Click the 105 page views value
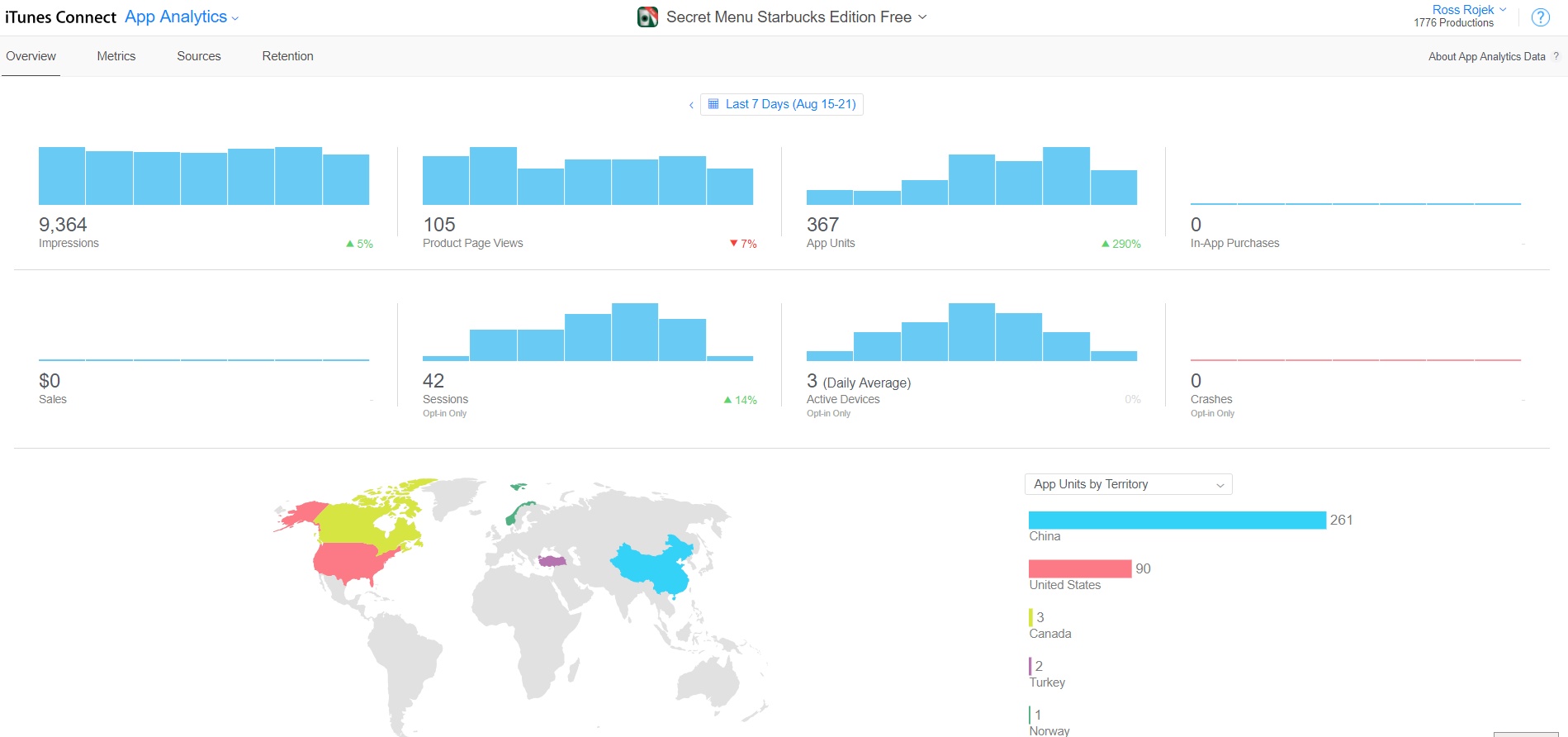Screen dimensions: 1568x737 pos(439,225)
